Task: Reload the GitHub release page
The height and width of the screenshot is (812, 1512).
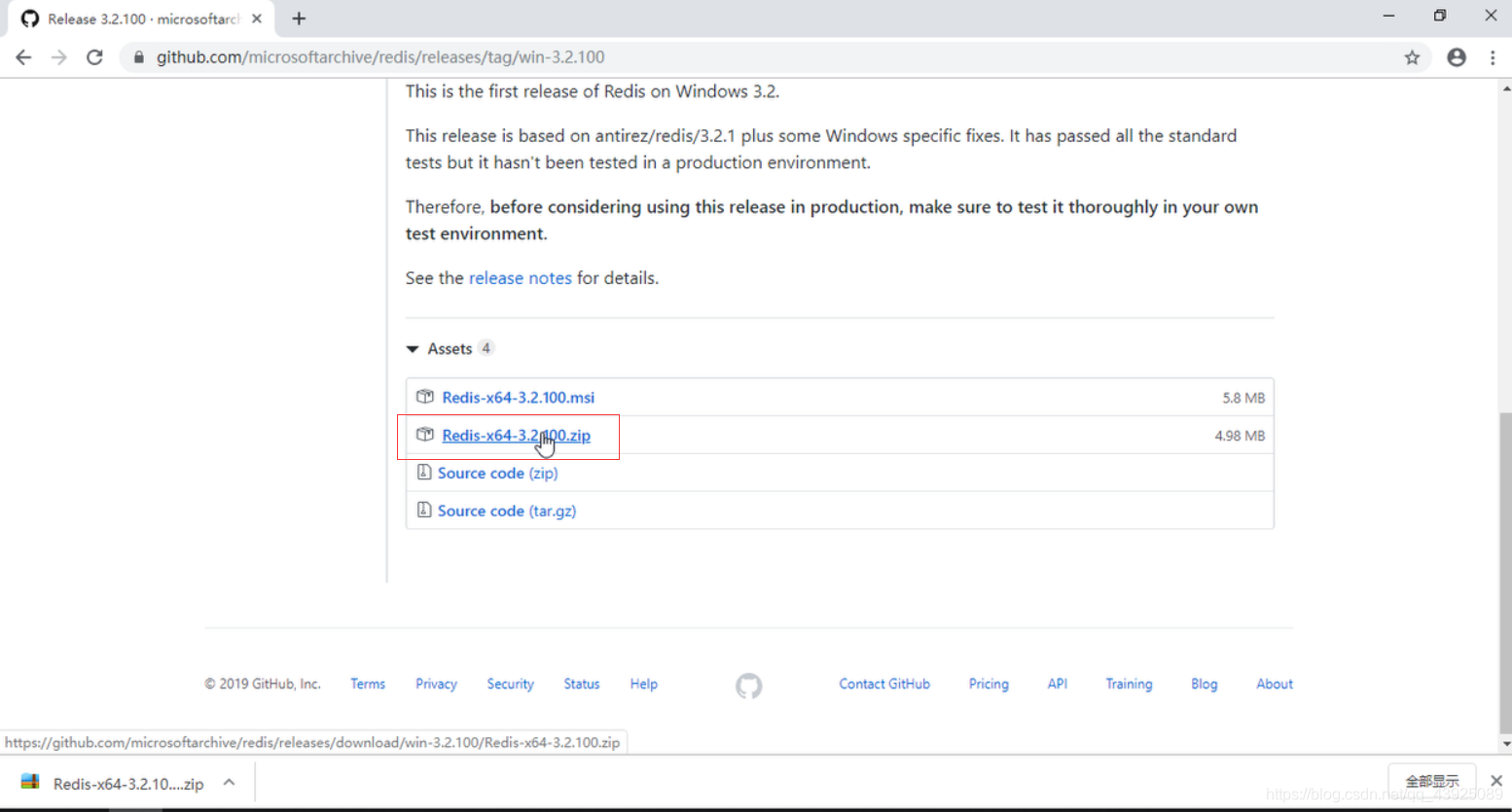Action: pos(94,57)
